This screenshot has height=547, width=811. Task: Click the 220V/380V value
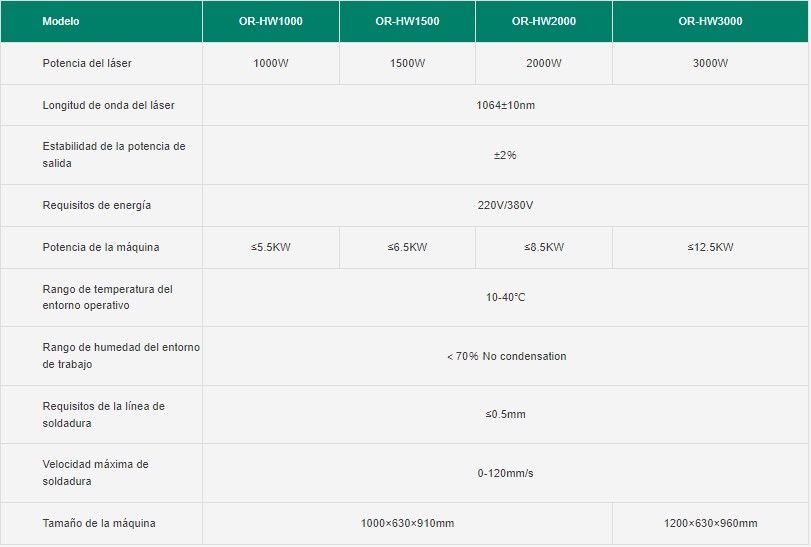[x=505, y=205]
